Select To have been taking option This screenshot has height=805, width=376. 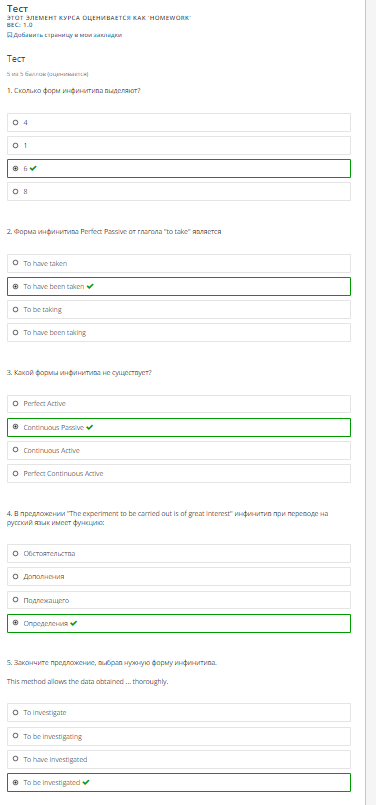pyautogui.click(x=179, y=333)
